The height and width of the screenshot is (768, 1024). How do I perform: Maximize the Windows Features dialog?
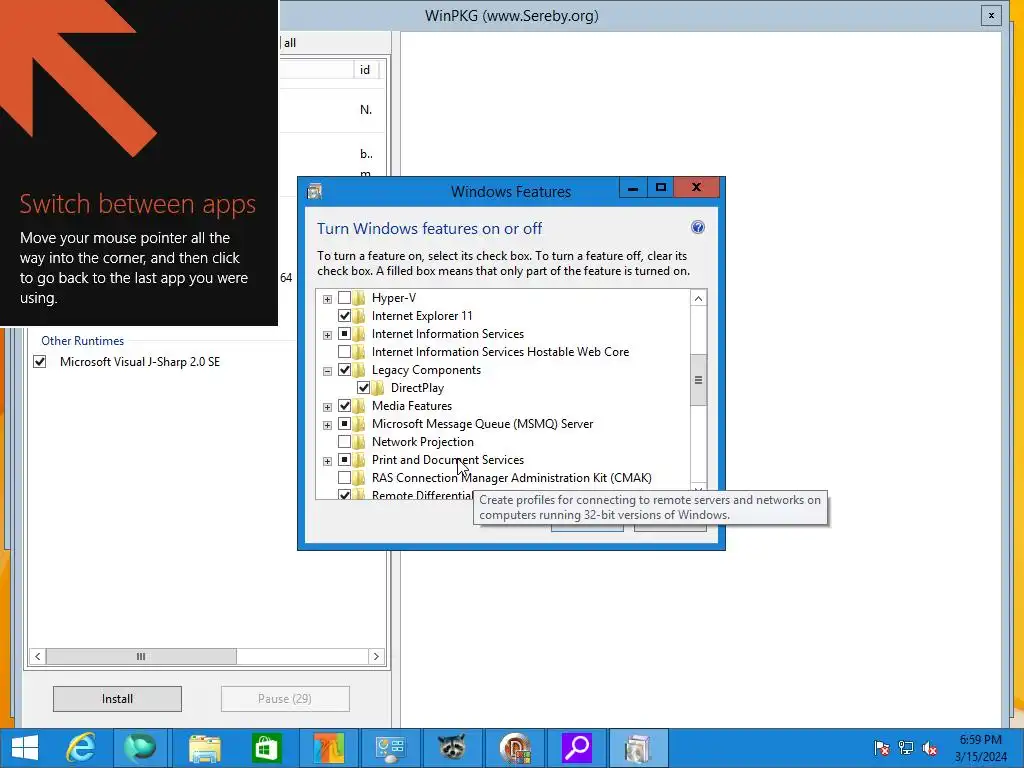point(660,188)
